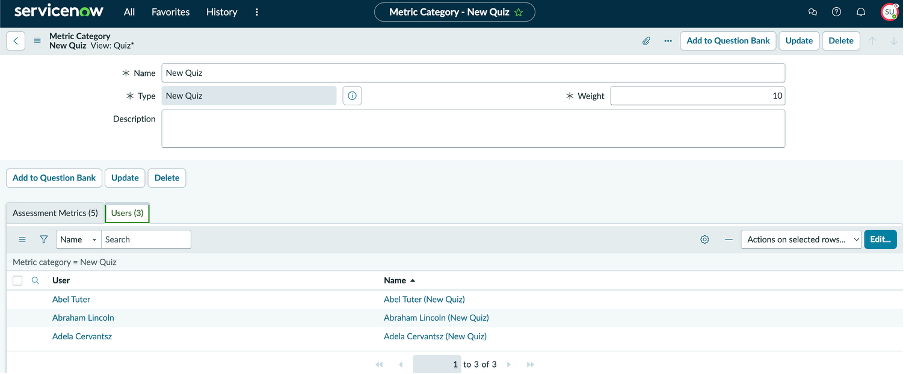Image resolution: width=904 pixels, height=374 pixels.
Task: Toggle the favorite star in the title pill
Action: [x=518, y=12]
